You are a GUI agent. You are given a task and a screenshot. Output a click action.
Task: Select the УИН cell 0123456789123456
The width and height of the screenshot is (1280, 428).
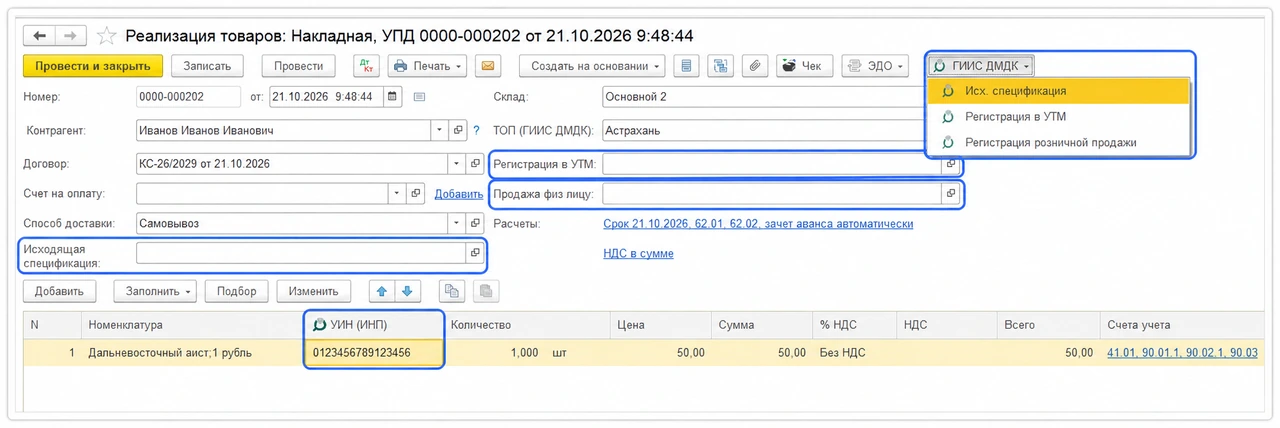[373, 353]
